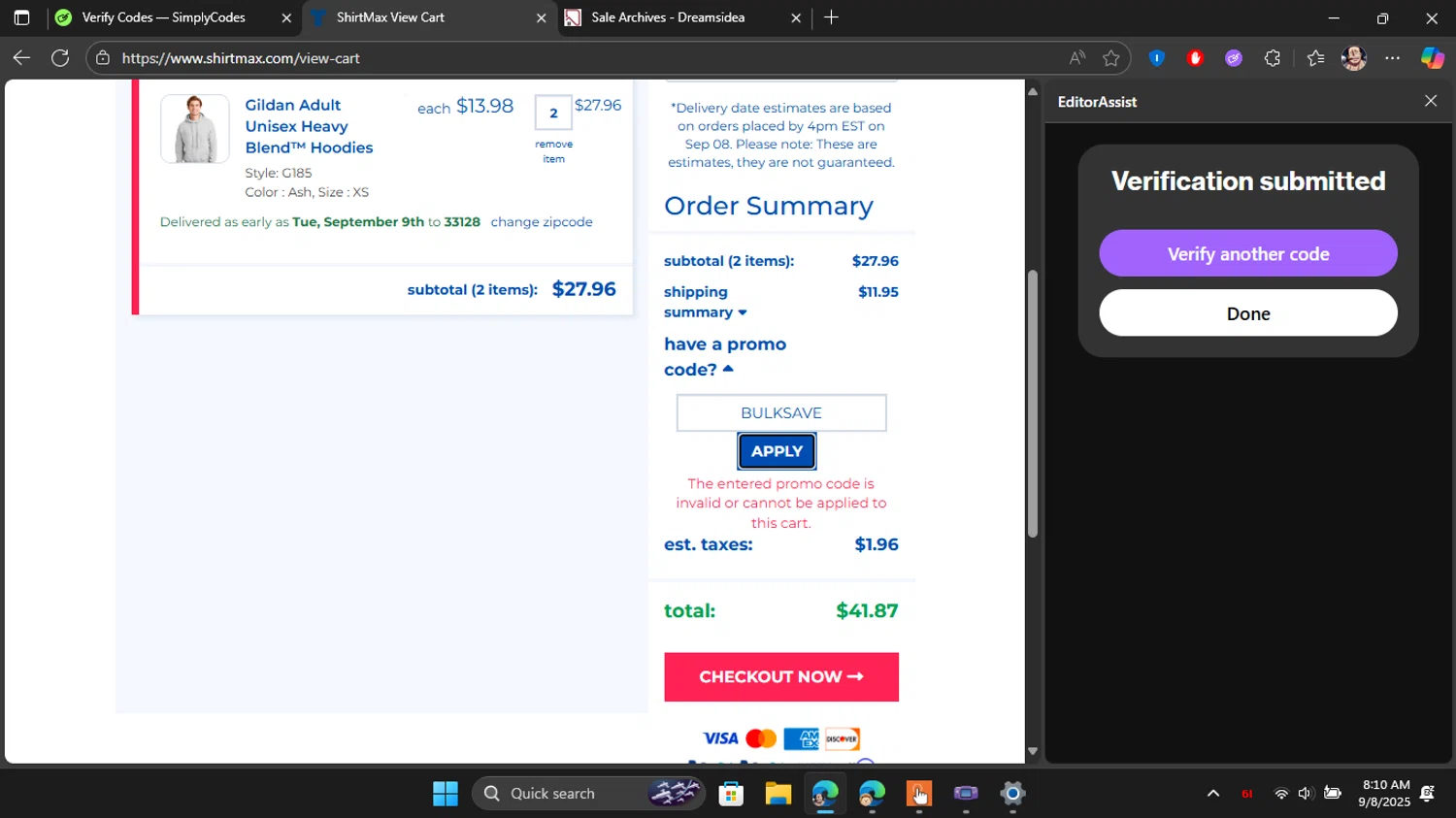Open the browser profile avatar
The image size is (1456, 818).
(1354, 58)
